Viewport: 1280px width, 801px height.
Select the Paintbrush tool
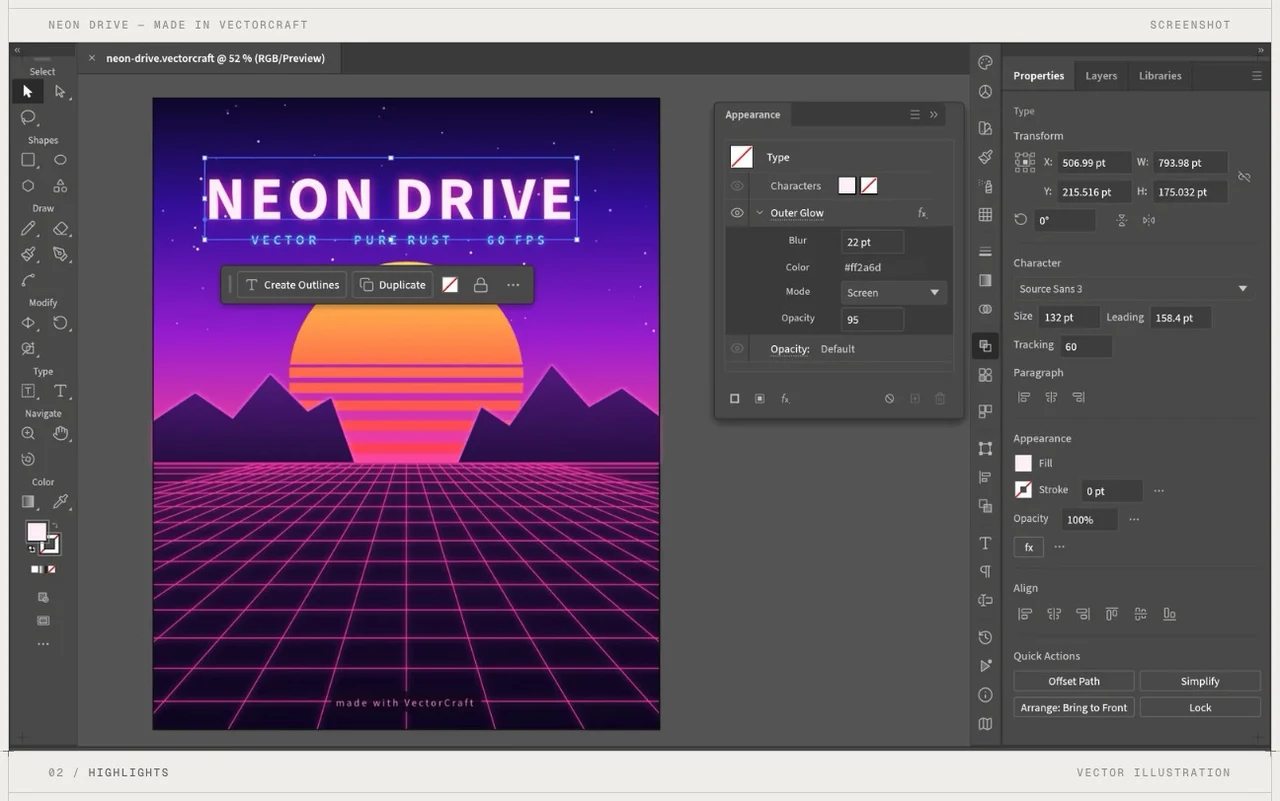point(28,255)
